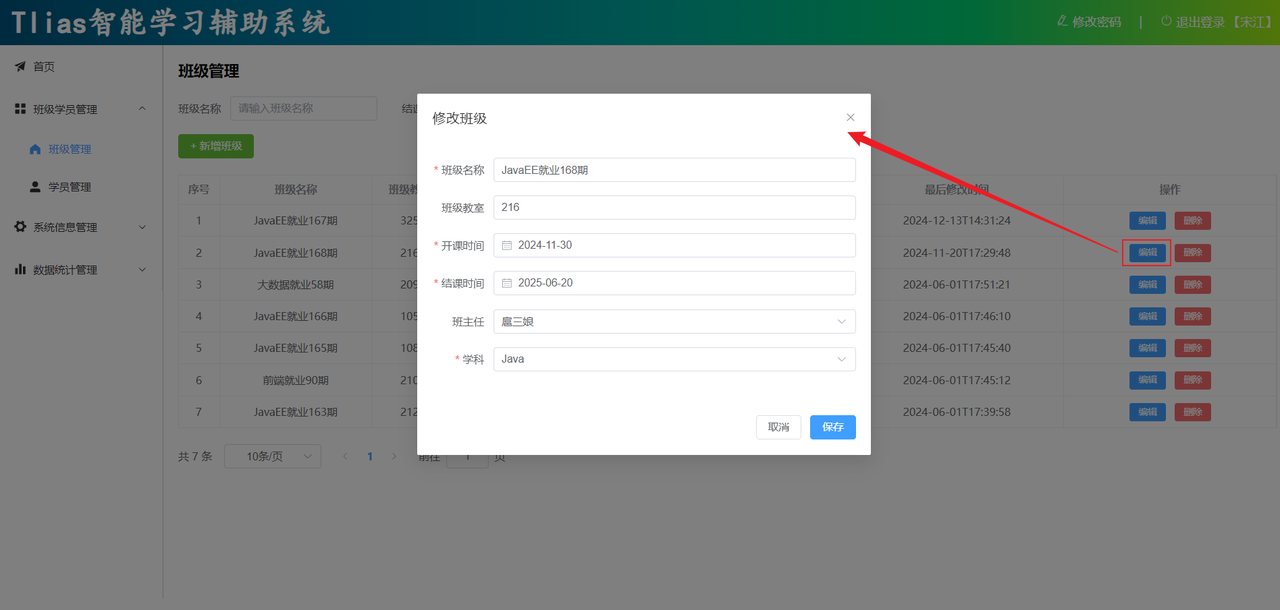Open the 学科 subject dropdown

tap(843, 358)
